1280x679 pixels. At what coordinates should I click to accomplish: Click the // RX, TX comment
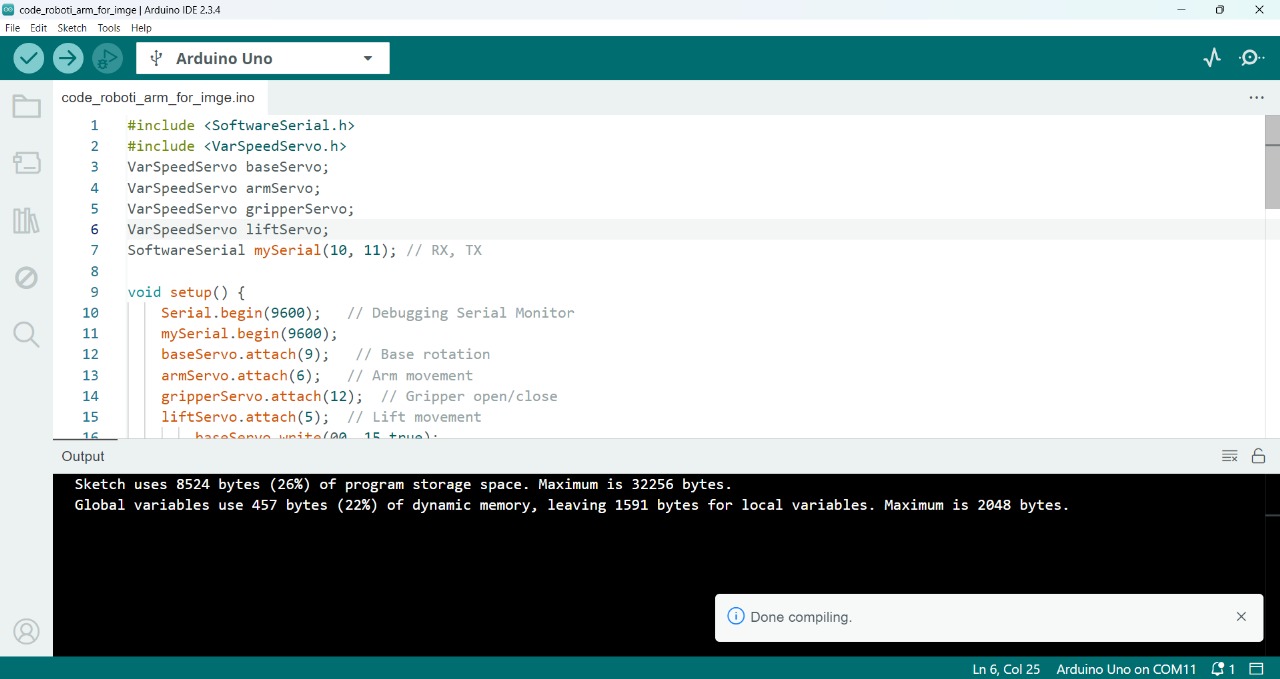click(x=444, y=250)
